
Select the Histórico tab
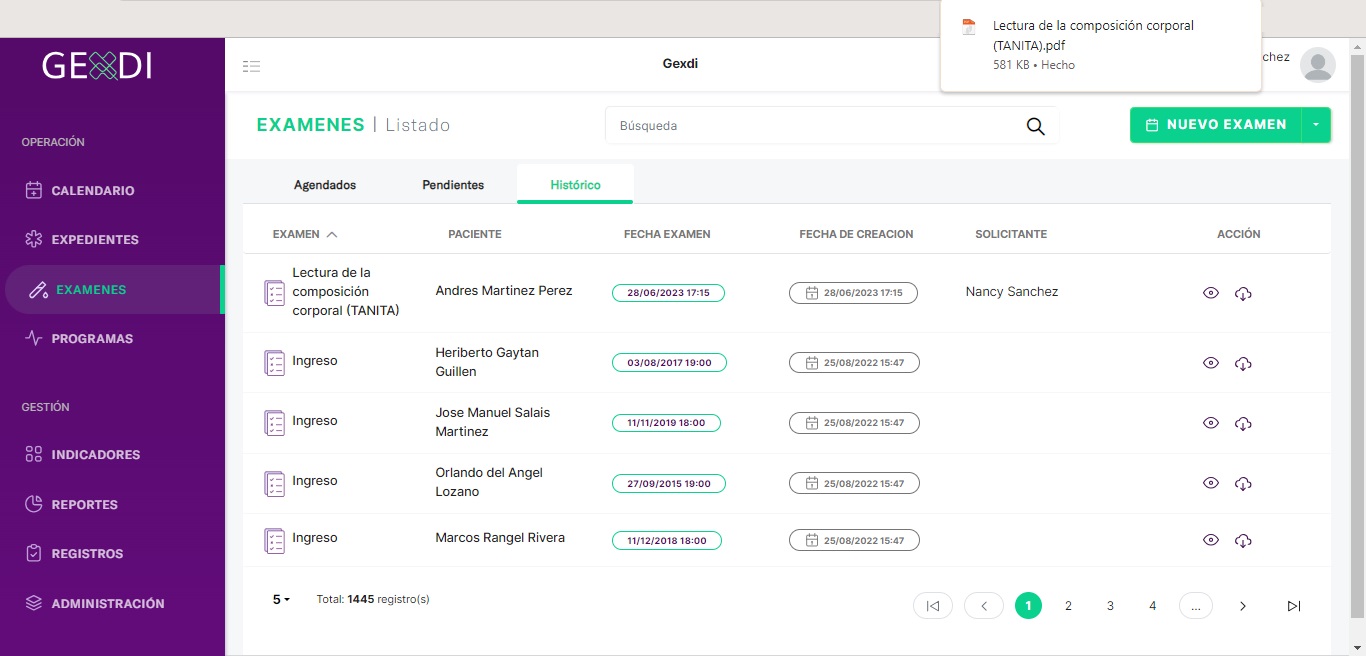(x=575, y=185)
